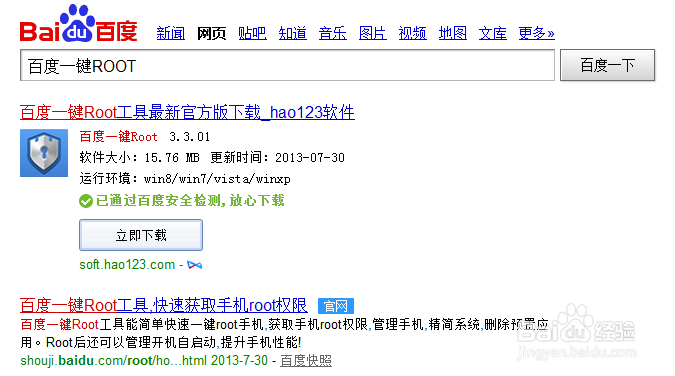Click the 百度一下 search button

(x=607, y=65)
